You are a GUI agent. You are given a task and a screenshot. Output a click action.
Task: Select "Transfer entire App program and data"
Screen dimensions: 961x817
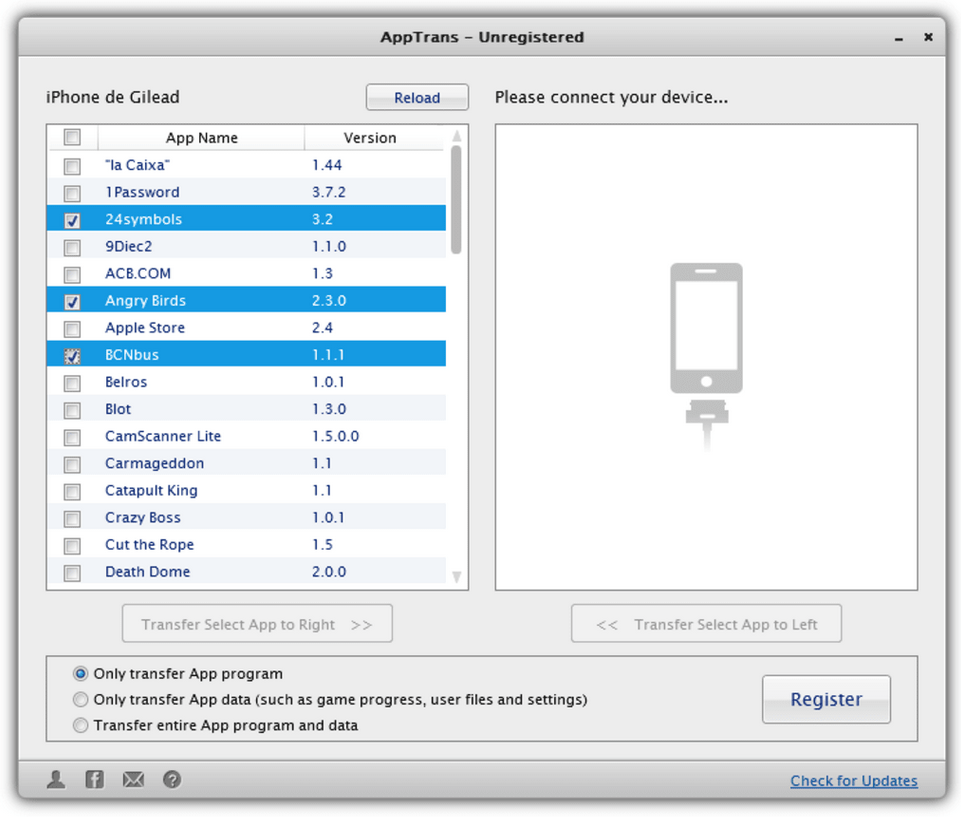click(x=80, y=725)
